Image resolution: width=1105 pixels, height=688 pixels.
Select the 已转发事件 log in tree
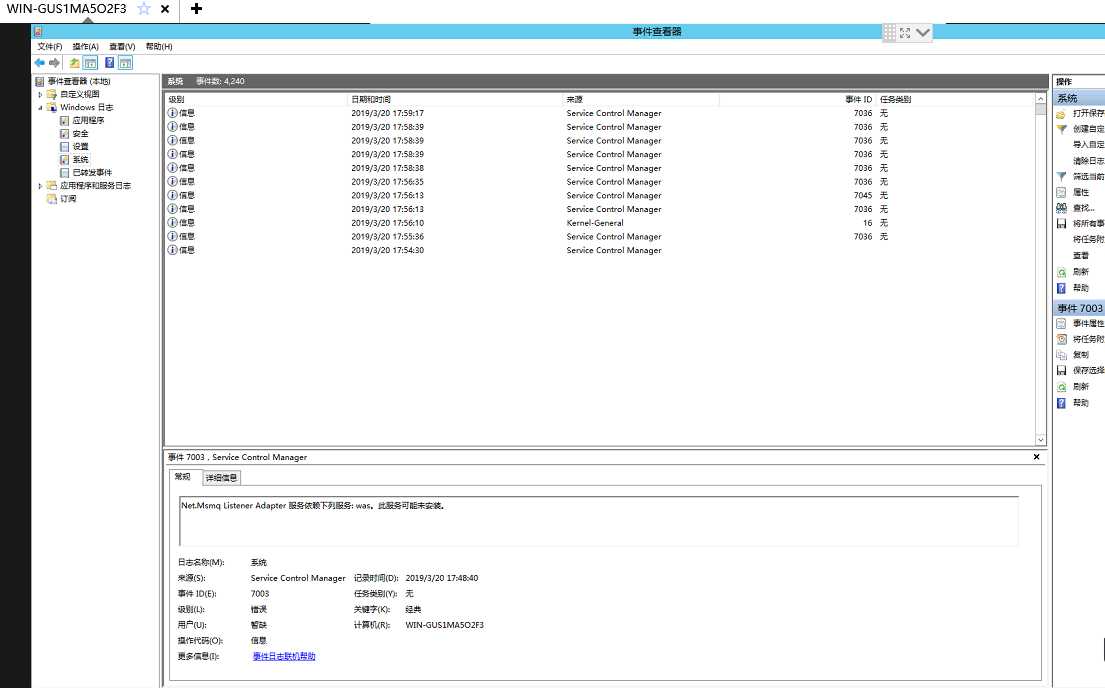coord(92,173)
